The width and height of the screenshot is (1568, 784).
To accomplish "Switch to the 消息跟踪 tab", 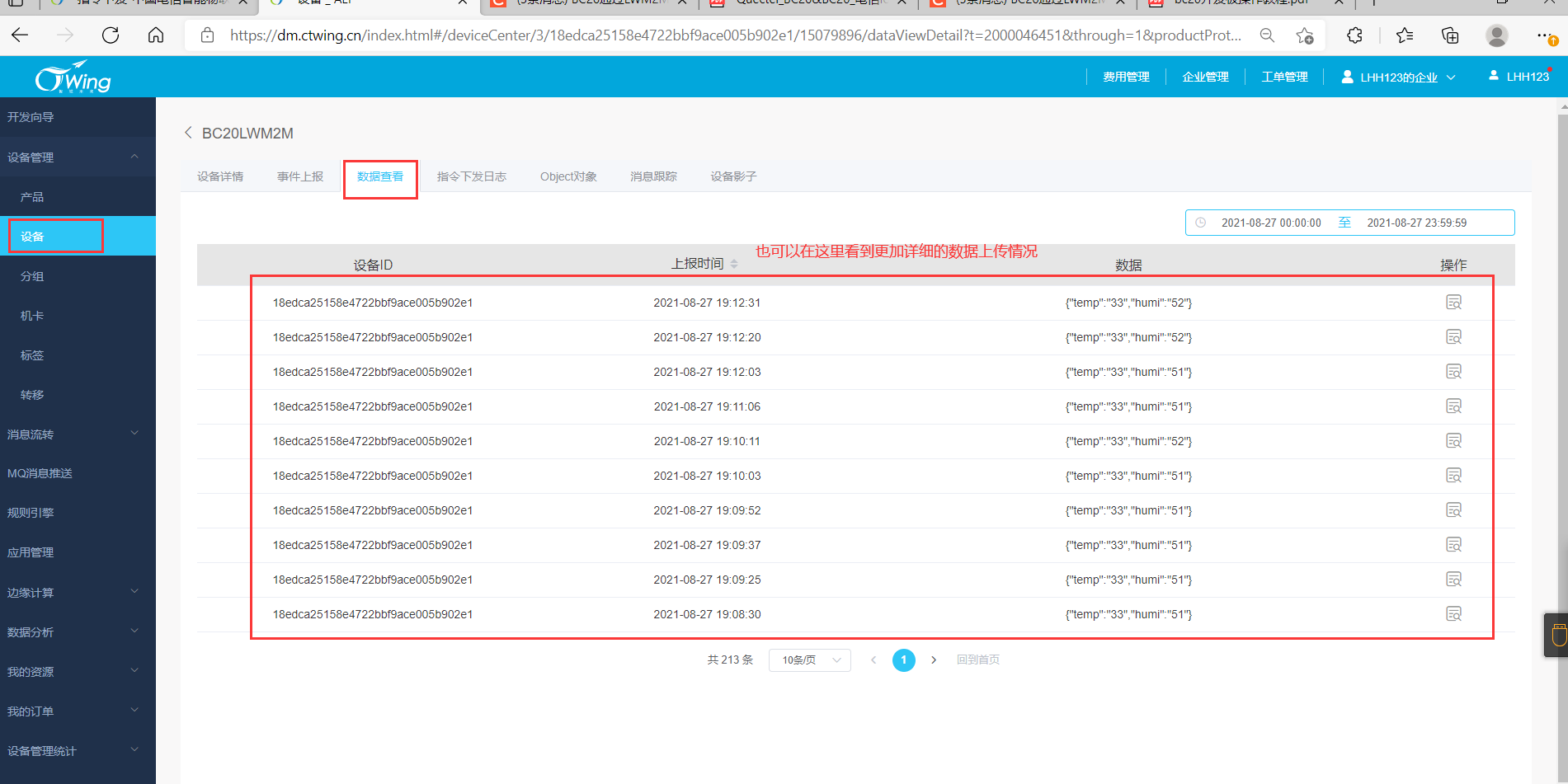I will [653, 176].
